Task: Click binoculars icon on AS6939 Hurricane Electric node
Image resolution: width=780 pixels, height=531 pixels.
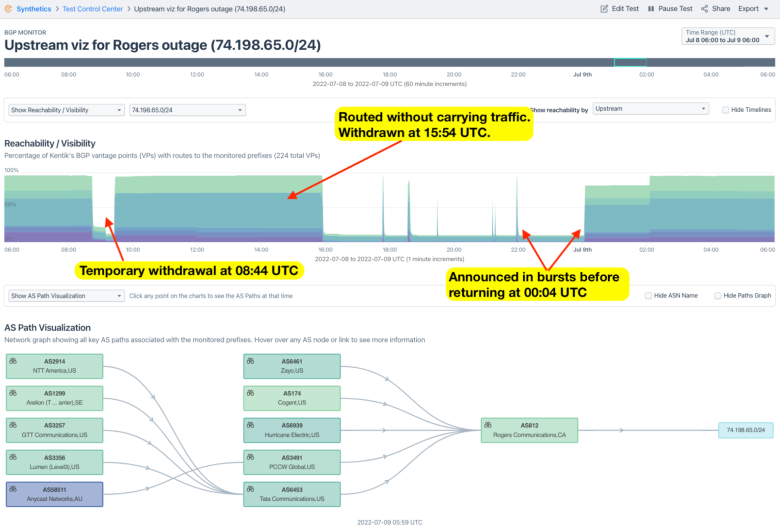Action: tap(251, 425)
